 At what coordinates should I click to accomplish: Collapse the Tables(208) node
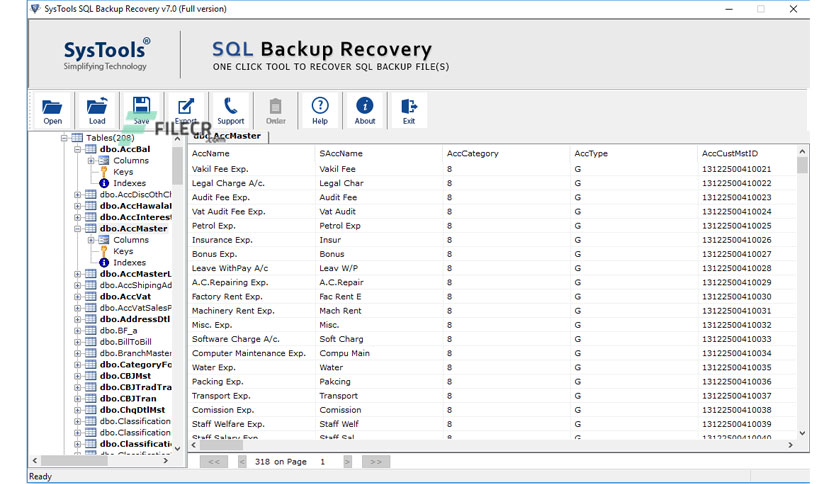point(64,138)
